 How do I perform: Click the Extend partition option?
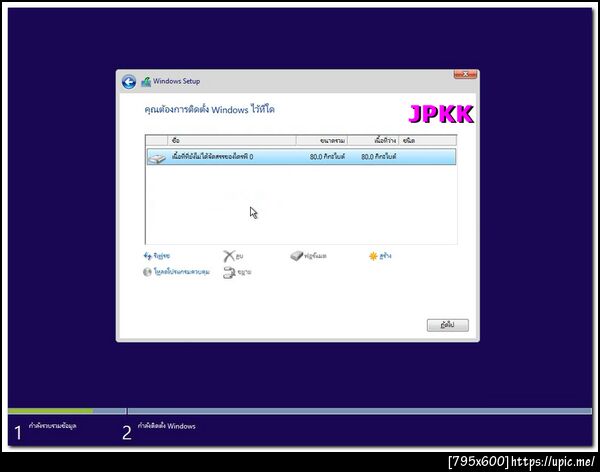(237, 272)
